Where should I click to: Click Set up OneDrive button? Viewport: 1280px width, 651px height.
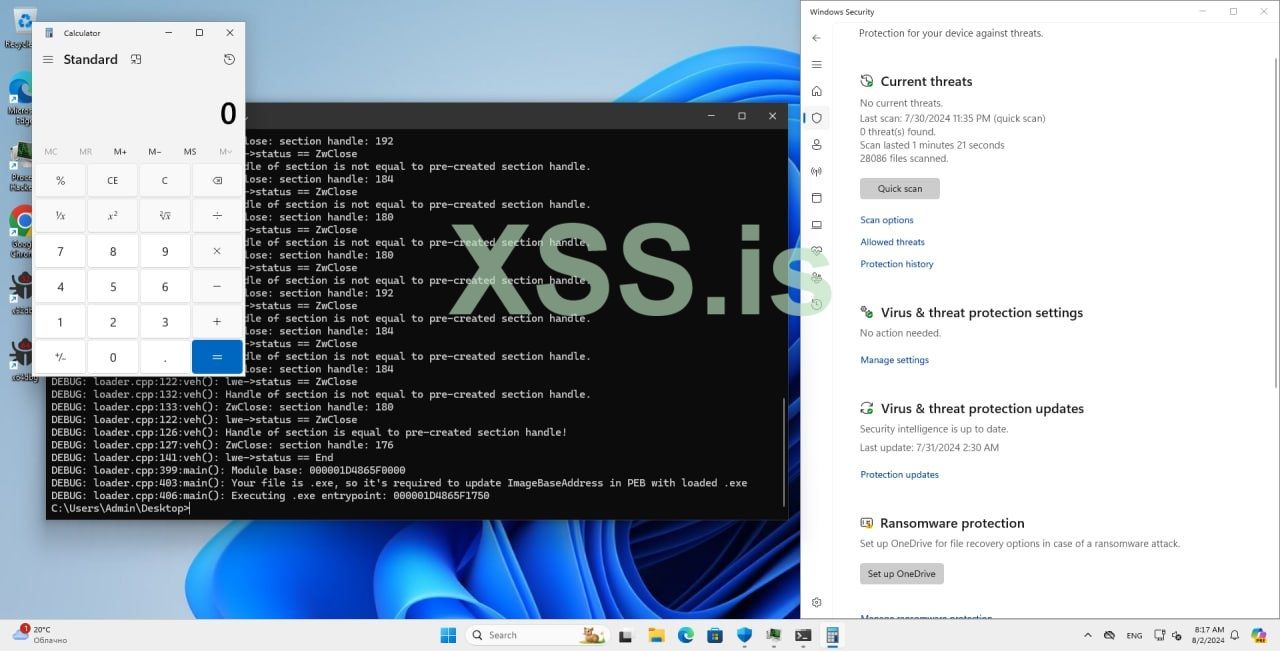[x=901, y=574]
